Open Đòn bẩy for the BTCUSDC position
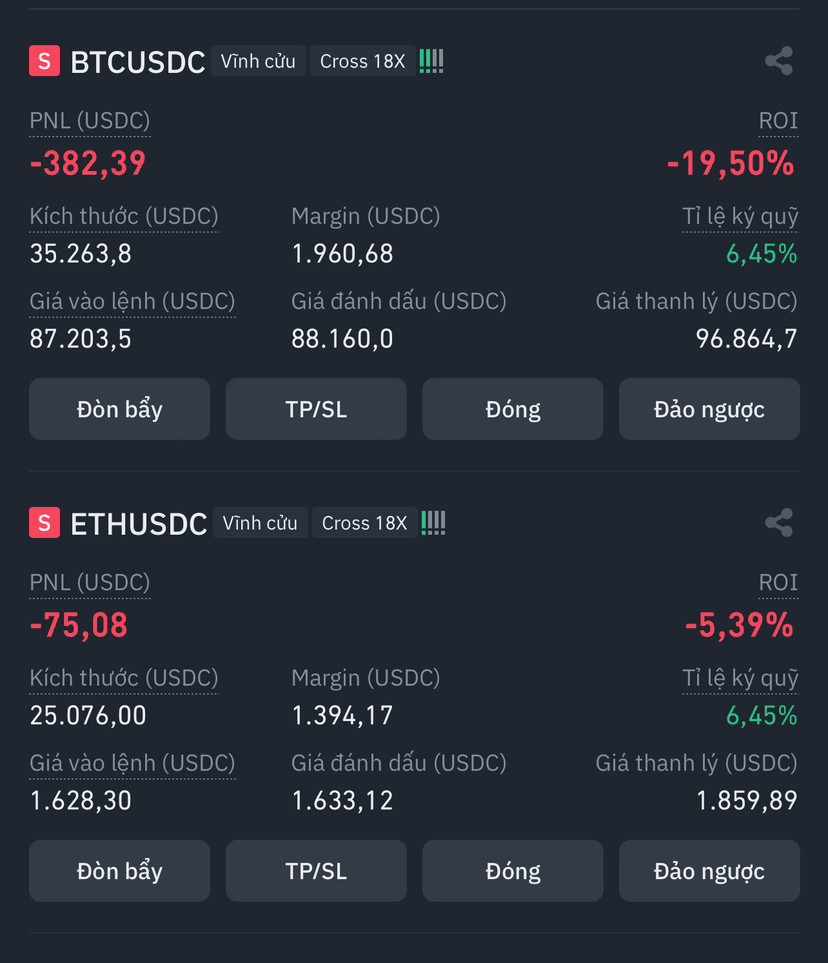The width and height of the screenshot is (828, 963). pyautogui.click(x=120, y=409)
